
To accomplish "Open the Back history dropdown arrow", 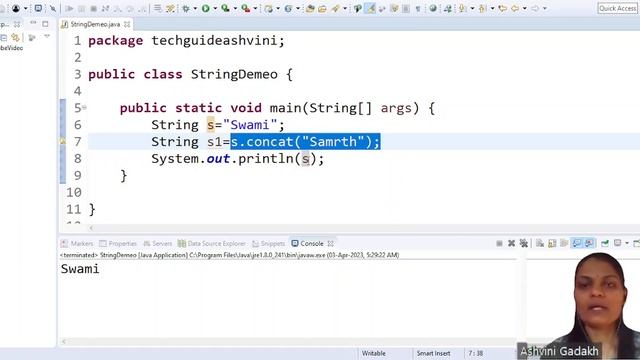I will point(524,8).
